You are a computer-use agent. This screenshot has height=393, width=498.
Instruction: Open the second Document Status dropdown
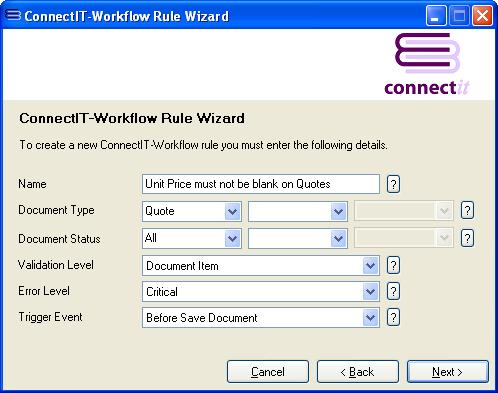tap(338, 238)
